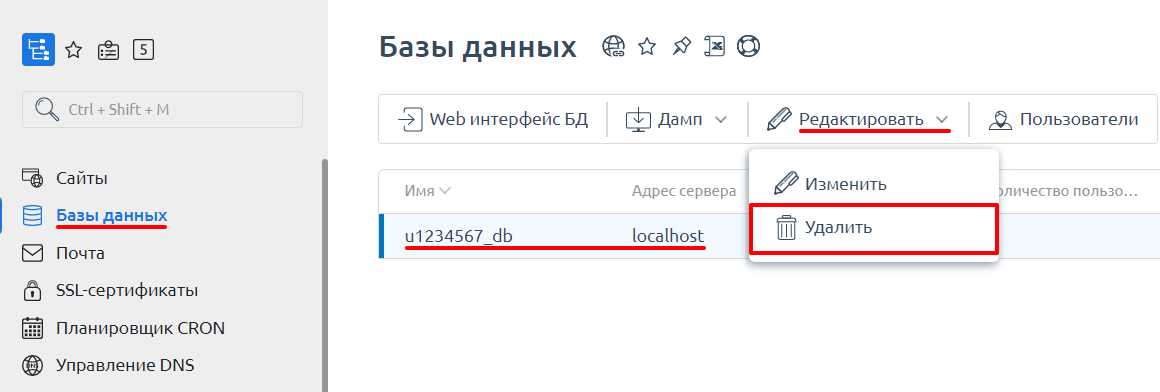Open Сайты in the sidebar
Image resolution: width=1160 pixels, height=392 pixels.
point(81,178)
